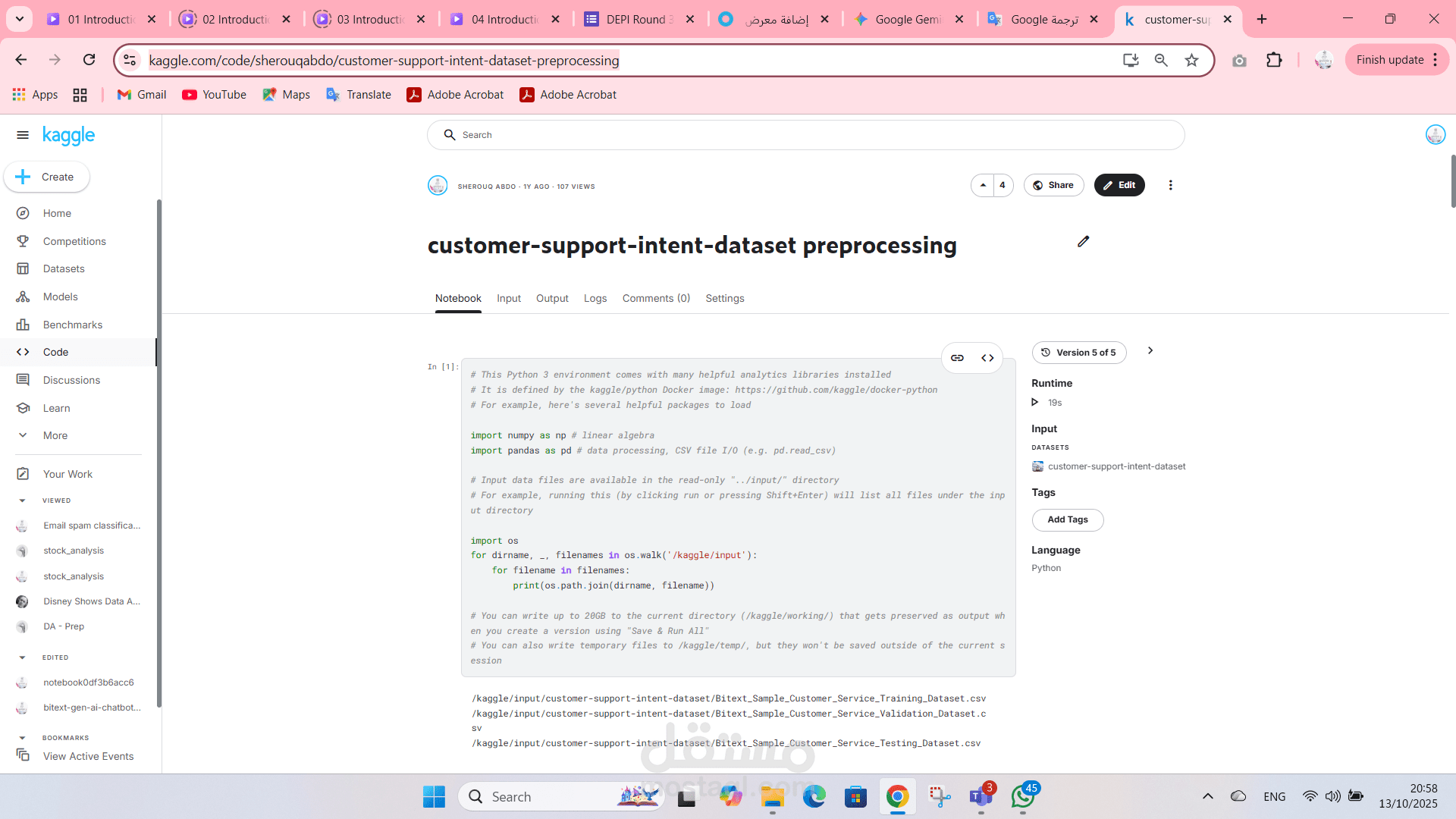Open Datasets from the sidebar

tap(63, 268)
